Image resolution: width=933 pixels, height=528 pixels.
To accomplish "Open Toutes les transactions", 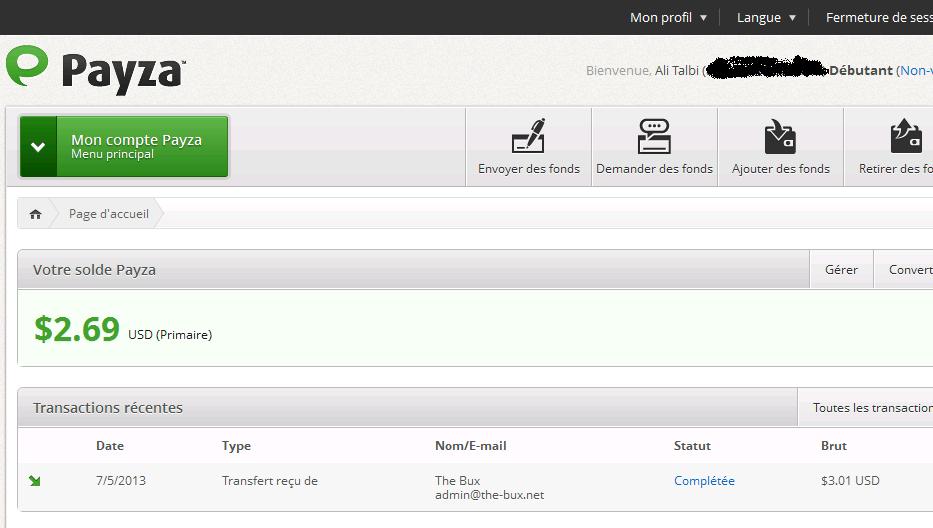I will click(x=865, y=408).
